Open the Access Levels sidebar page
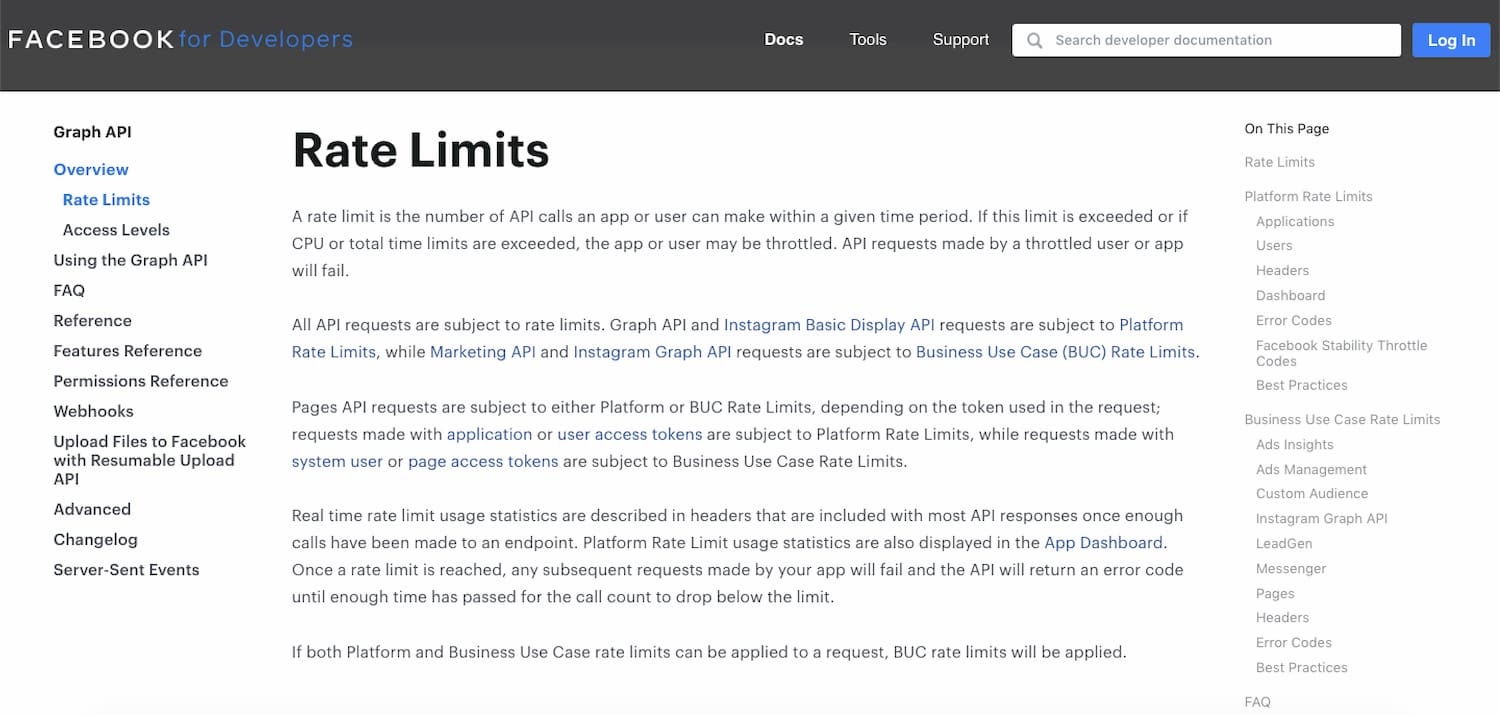The image size is (1500, 715). point(116,229)
